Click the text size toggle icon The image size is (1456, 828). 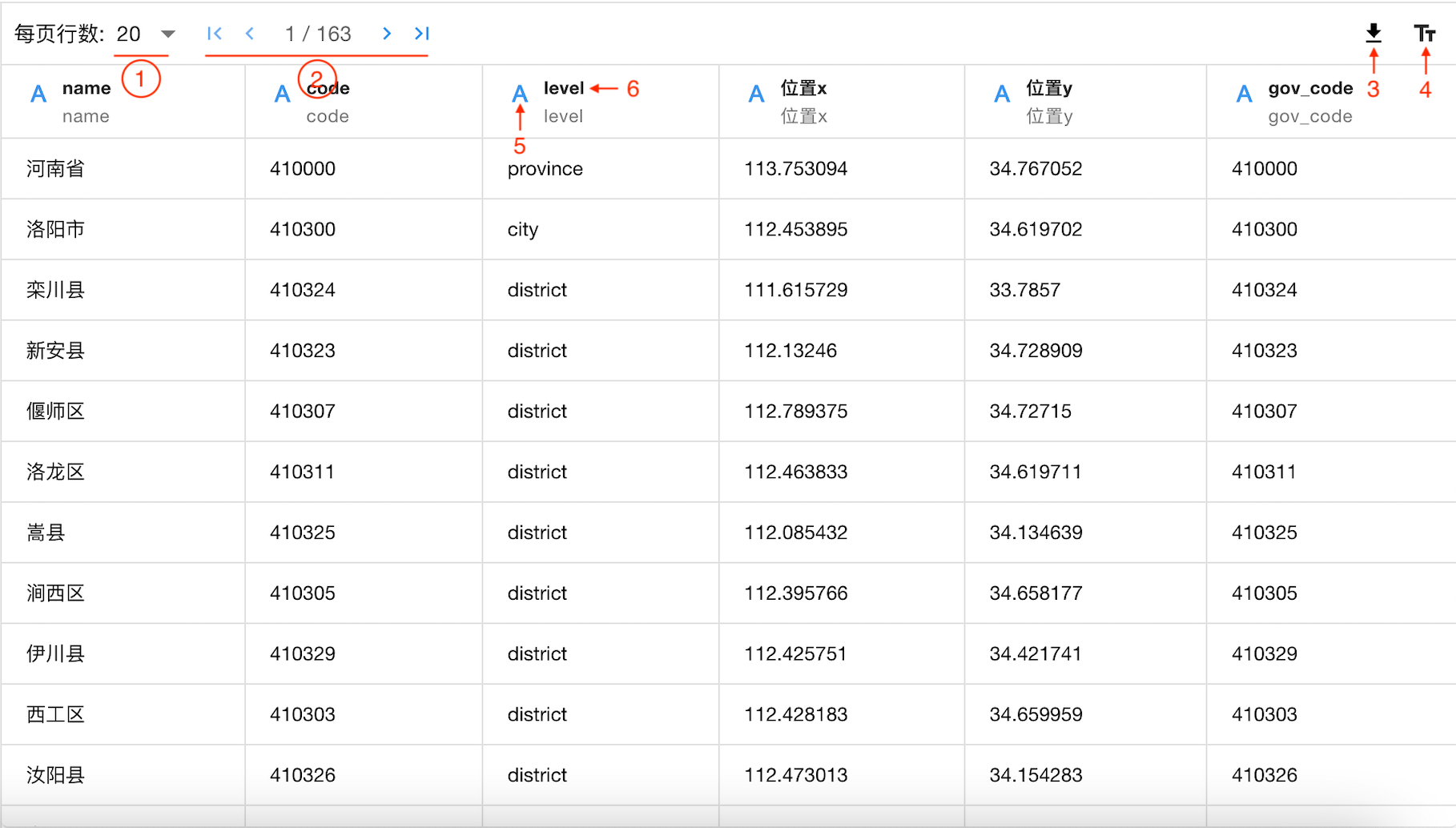[1425, 34]
